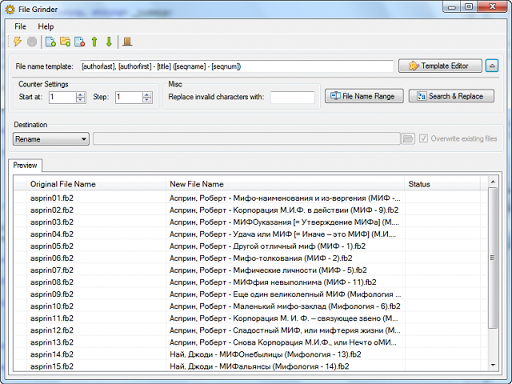Viewport: 512px width, 384px height.
Task: Click the brown book toolbar icon
Action: click(x=127, y=42)
